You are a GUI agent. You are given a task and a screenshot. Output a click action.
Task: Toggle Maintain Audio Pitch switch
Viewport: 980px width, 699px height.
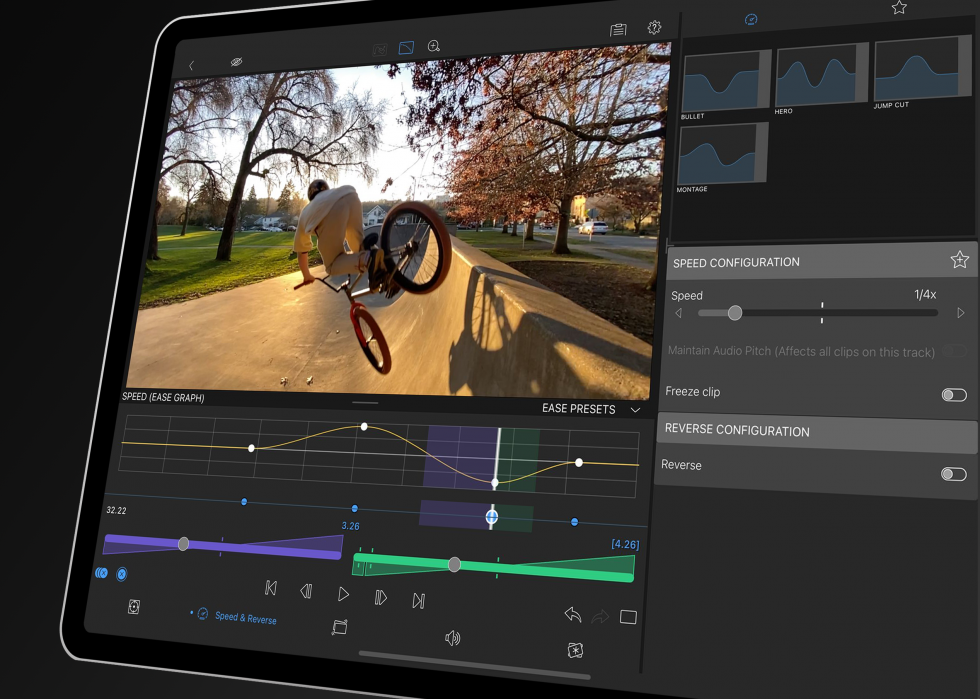(x=956, y=352)
